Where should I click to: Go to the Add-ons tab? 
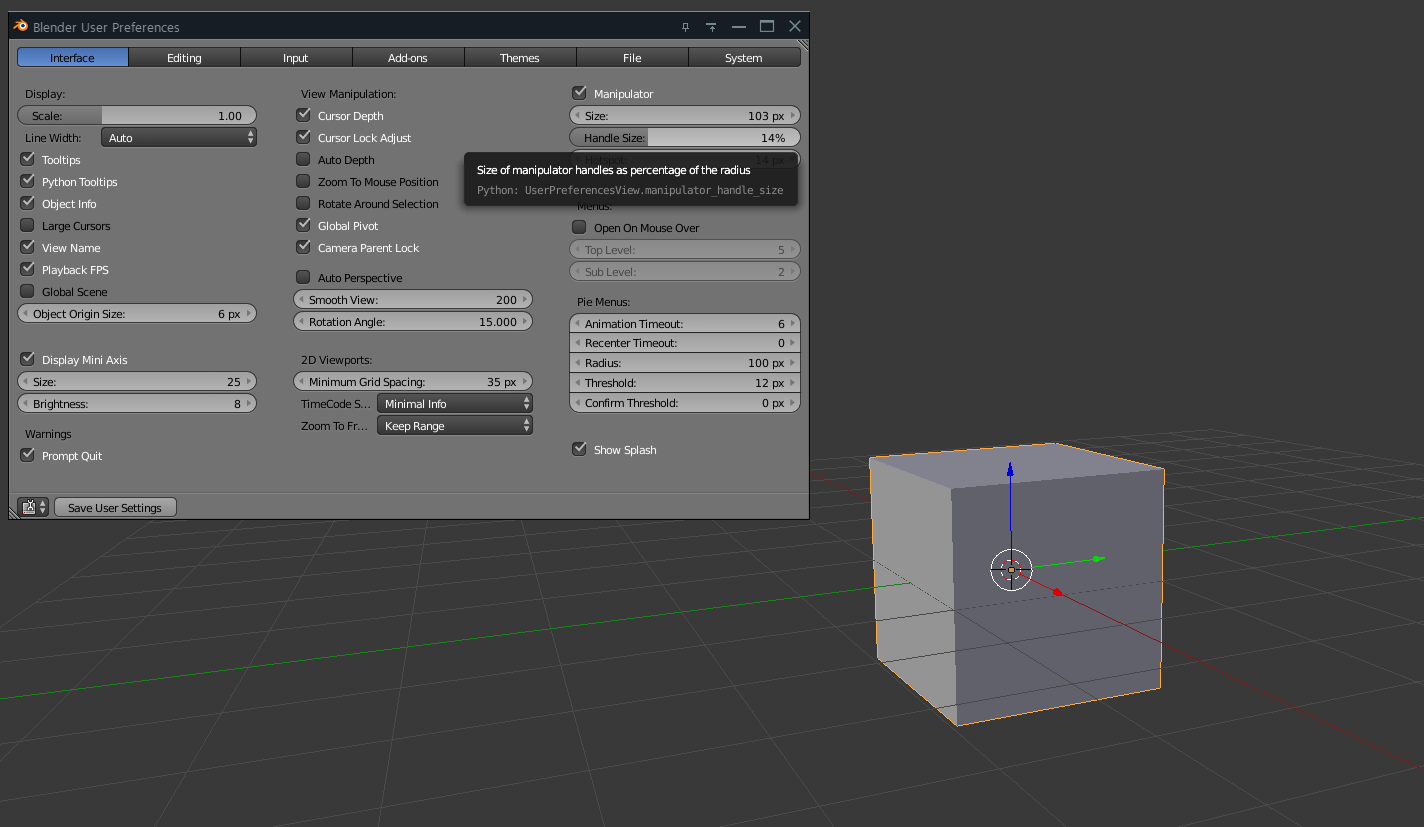408,58
